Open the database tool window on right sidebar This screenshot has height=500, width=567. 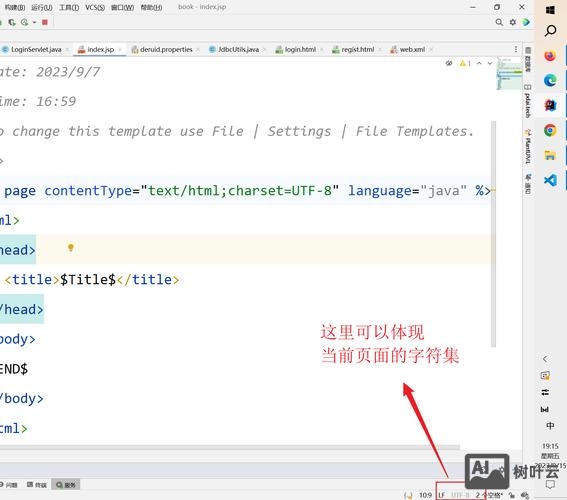[528, 60]
